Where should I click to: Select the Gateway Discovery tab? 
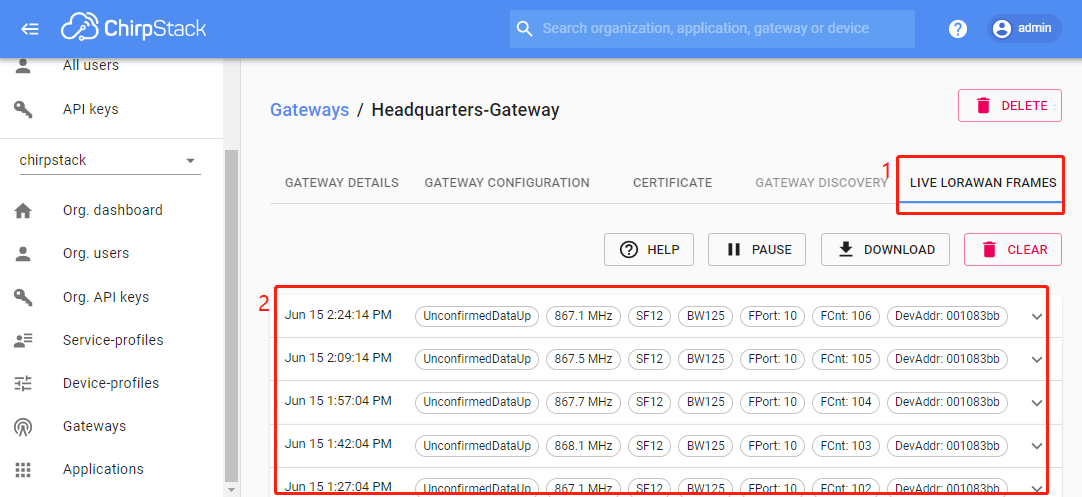point(821,183)
